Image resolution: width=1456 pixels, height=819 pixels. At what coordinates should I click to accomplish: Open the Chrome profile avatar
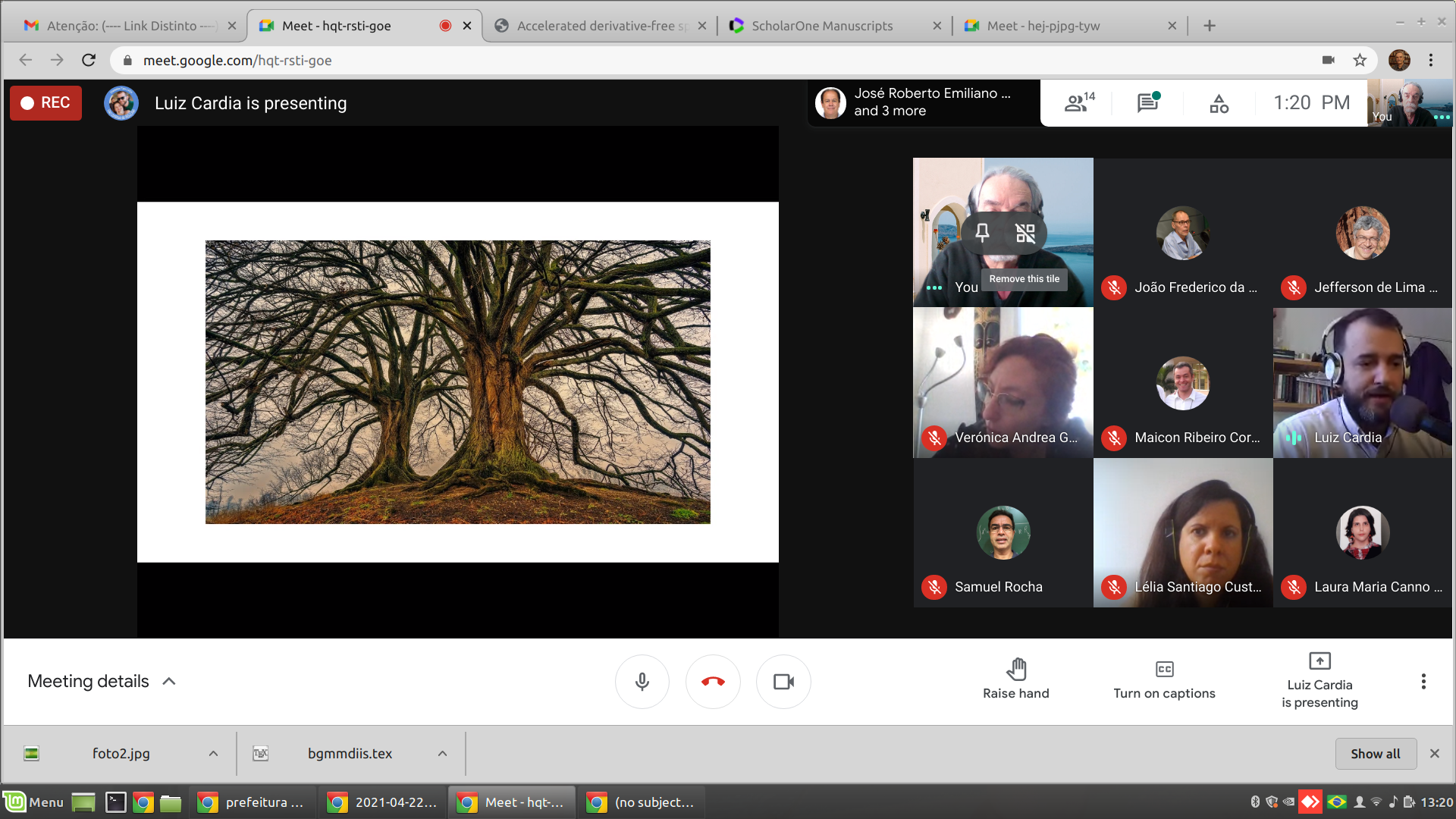[x=1399, y=60]
